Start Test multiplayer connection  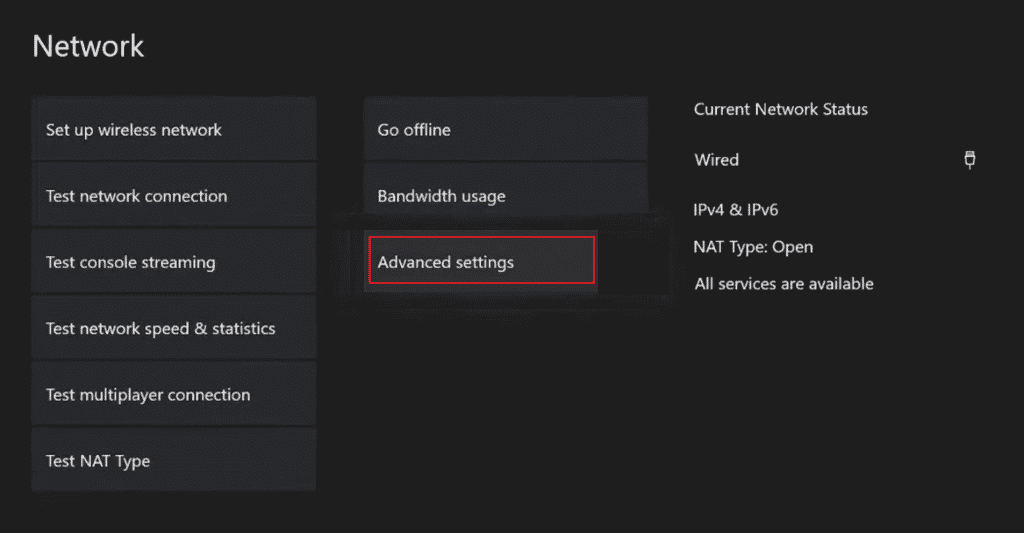pyautogui.click(x=174, y=394)
